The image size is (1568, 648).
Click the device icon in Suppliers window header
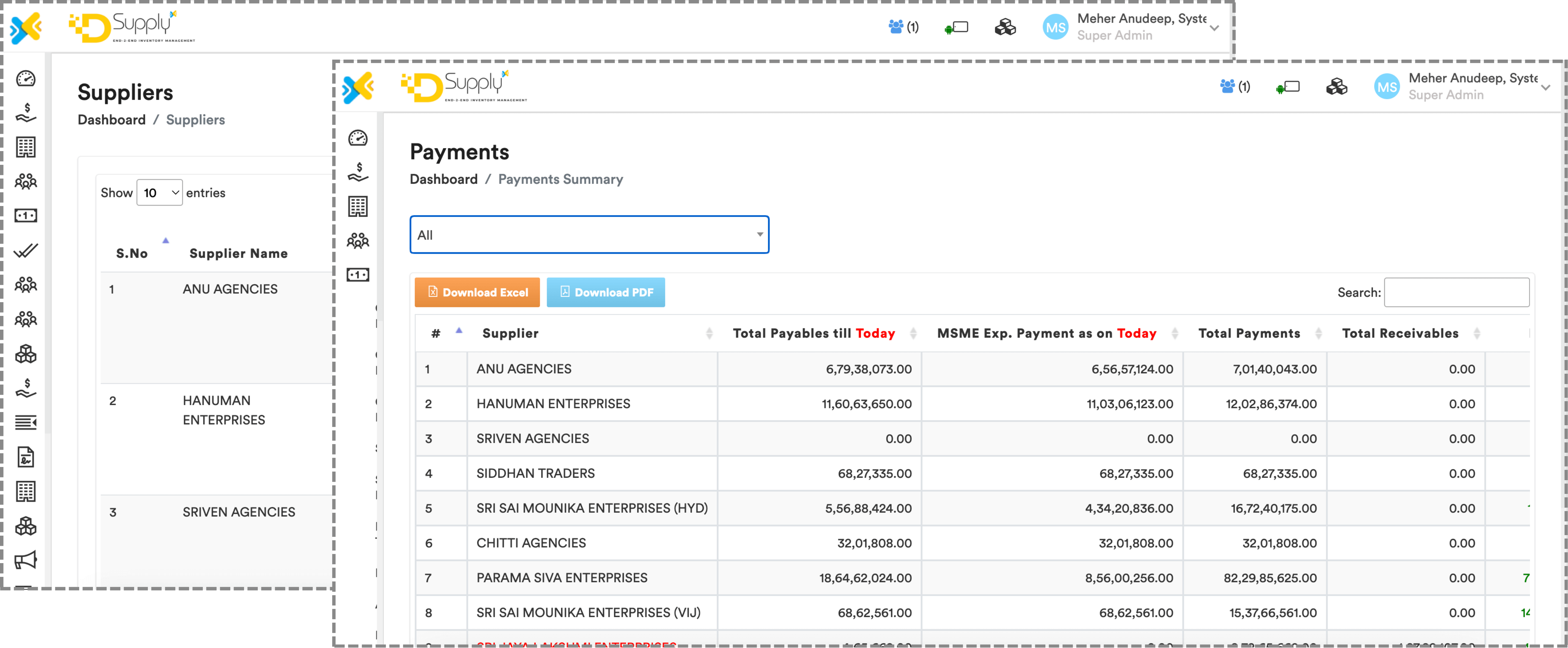click(956, 27)
